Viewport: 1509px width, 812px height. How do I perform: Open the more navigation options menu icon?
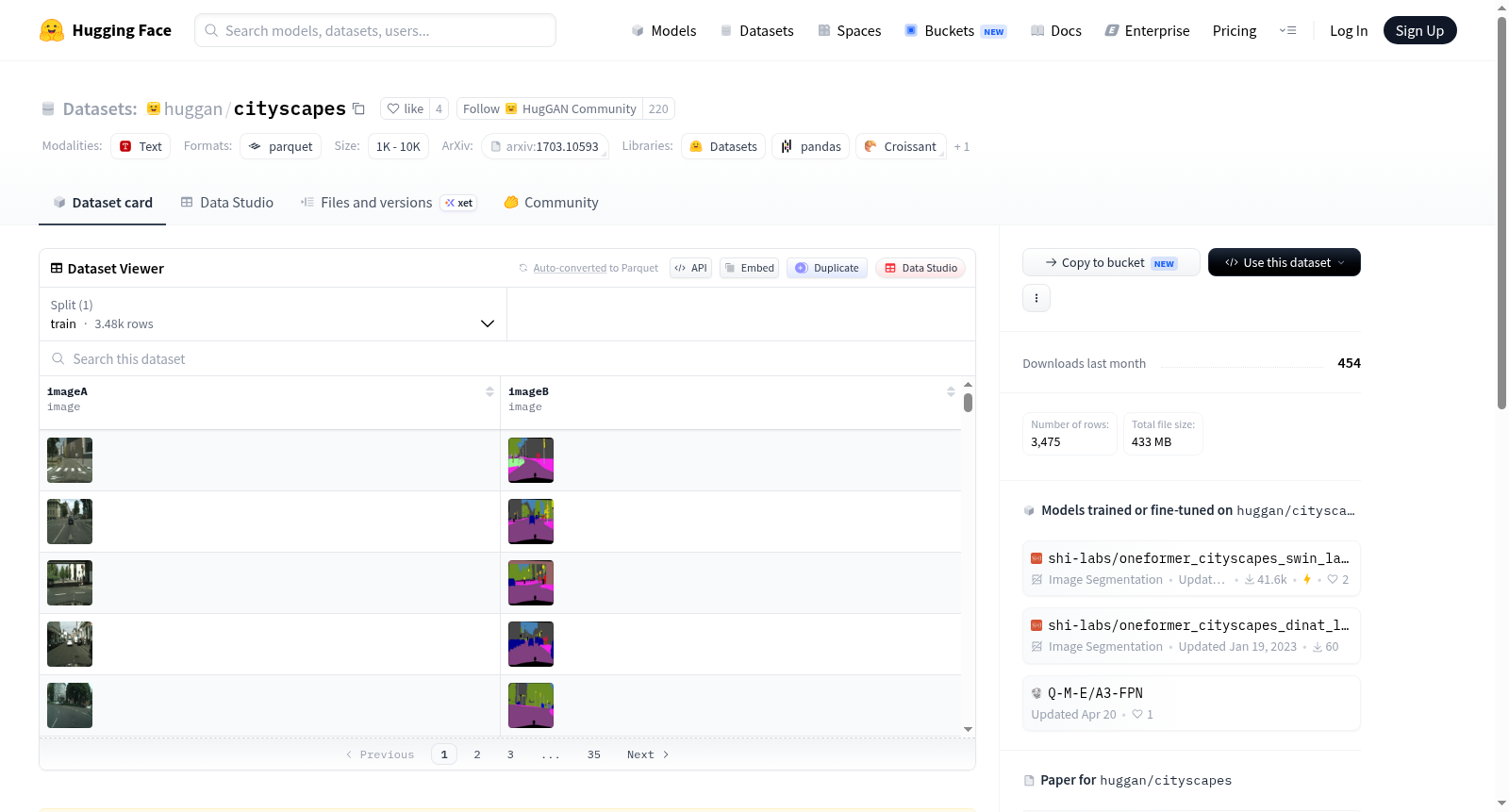point(1287,30)
